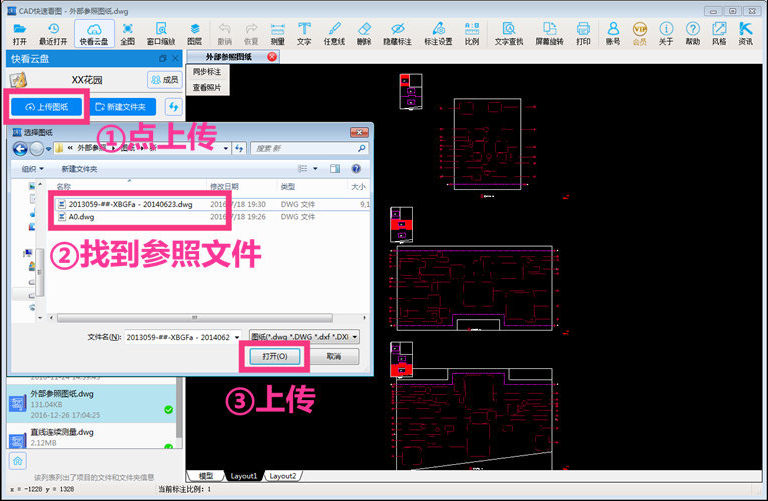Image resolution: width=768 pixels, height=501 pixels.
Task: Sort by 修改日期 column header
Action: [224, 187]
